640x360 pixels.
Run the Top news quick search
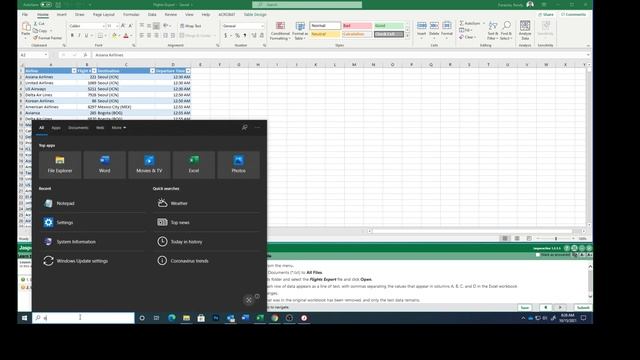click(207, 222)
